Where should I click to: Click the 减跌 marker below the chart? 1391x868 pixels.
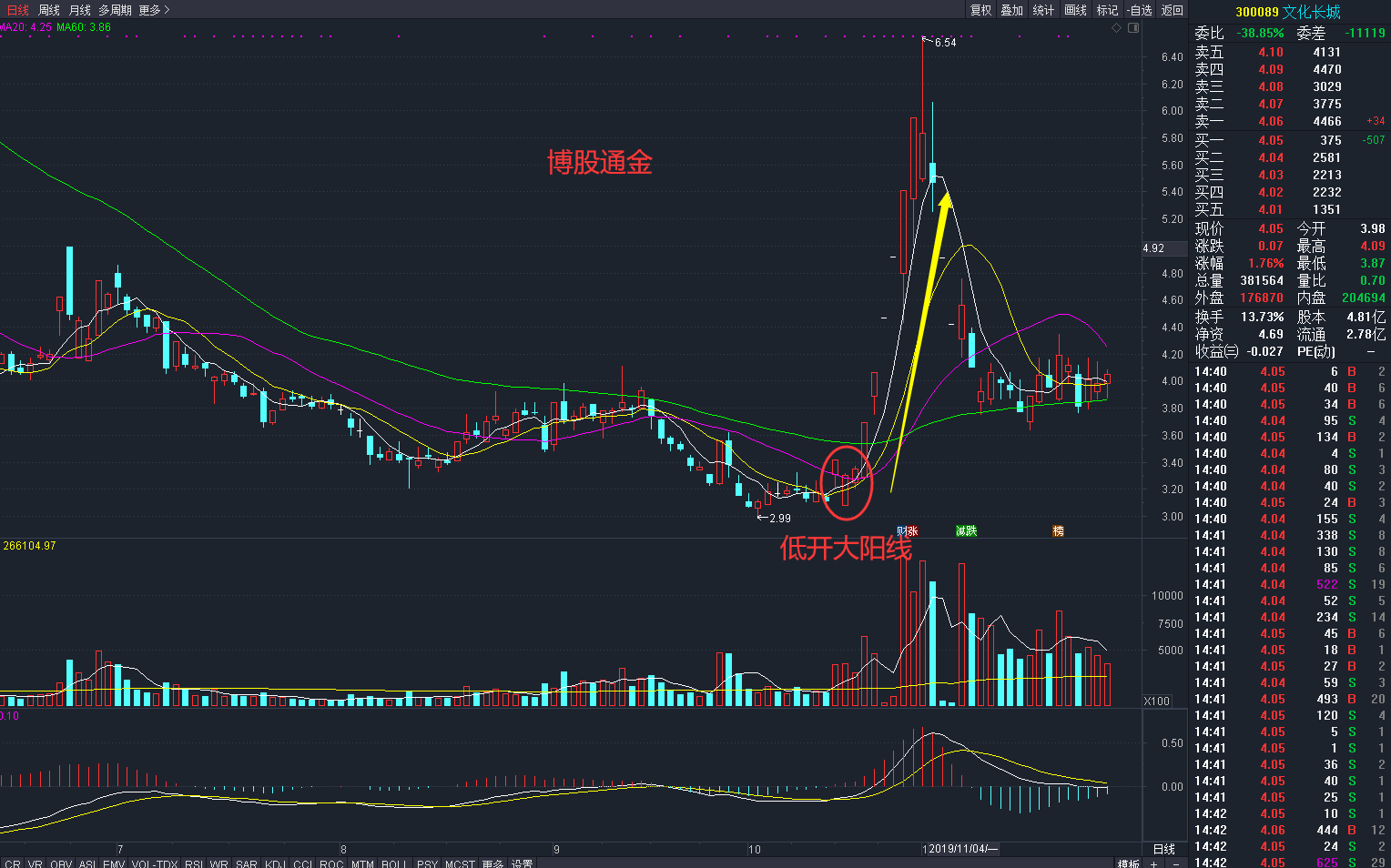[x=966, y=530]
